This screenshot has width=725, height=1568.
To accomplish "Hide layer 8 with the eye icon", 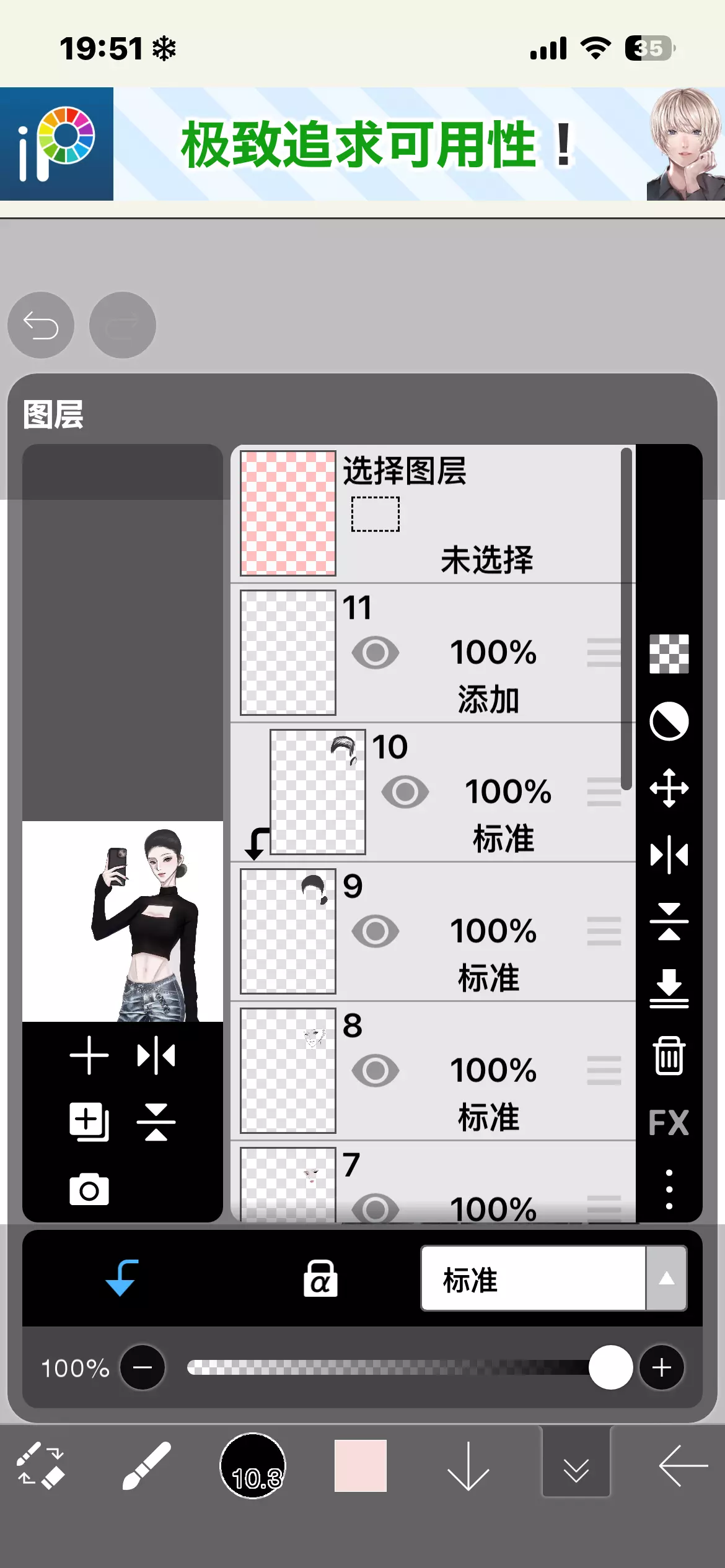I will (375, 1071).
